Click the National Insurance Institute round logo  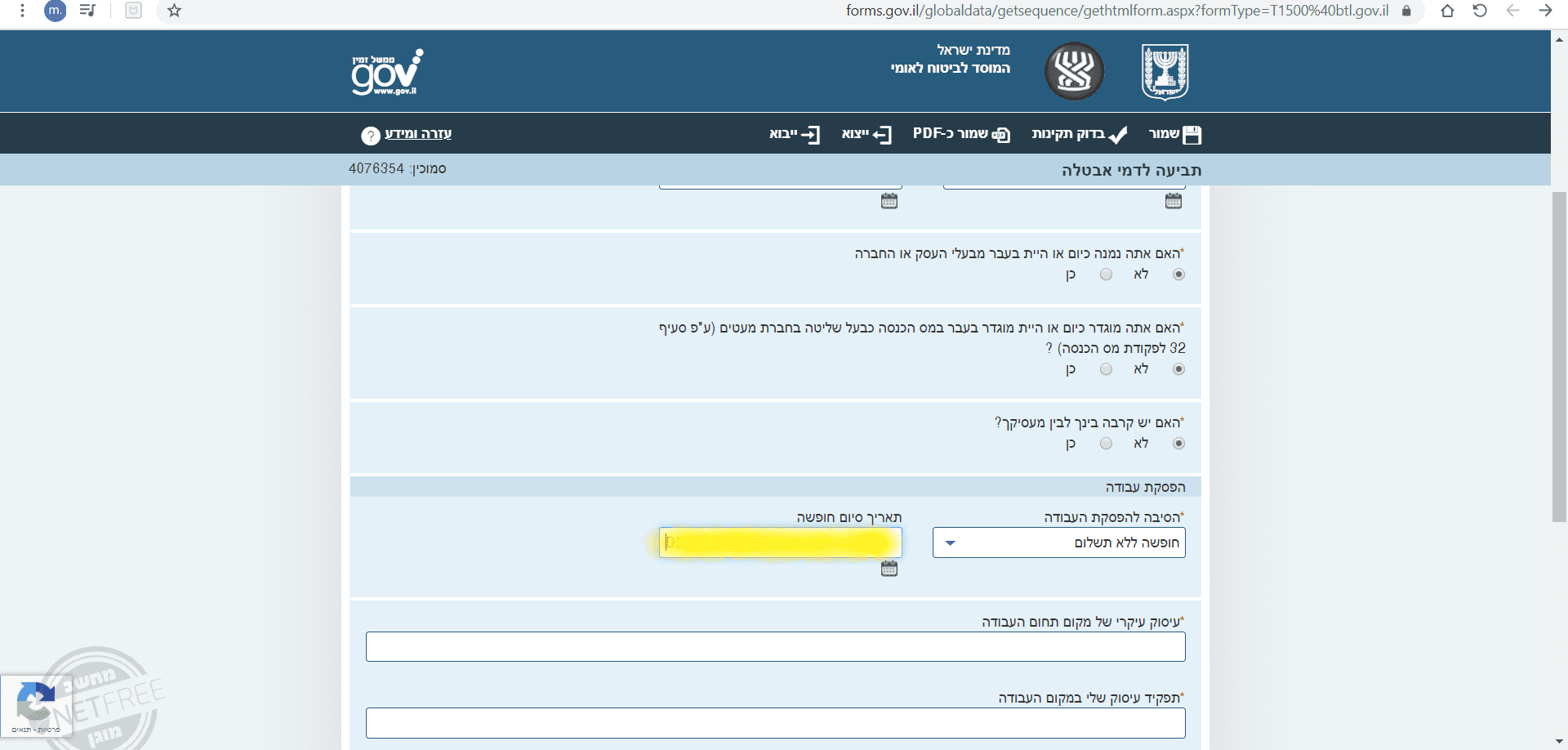(1075, 71)
